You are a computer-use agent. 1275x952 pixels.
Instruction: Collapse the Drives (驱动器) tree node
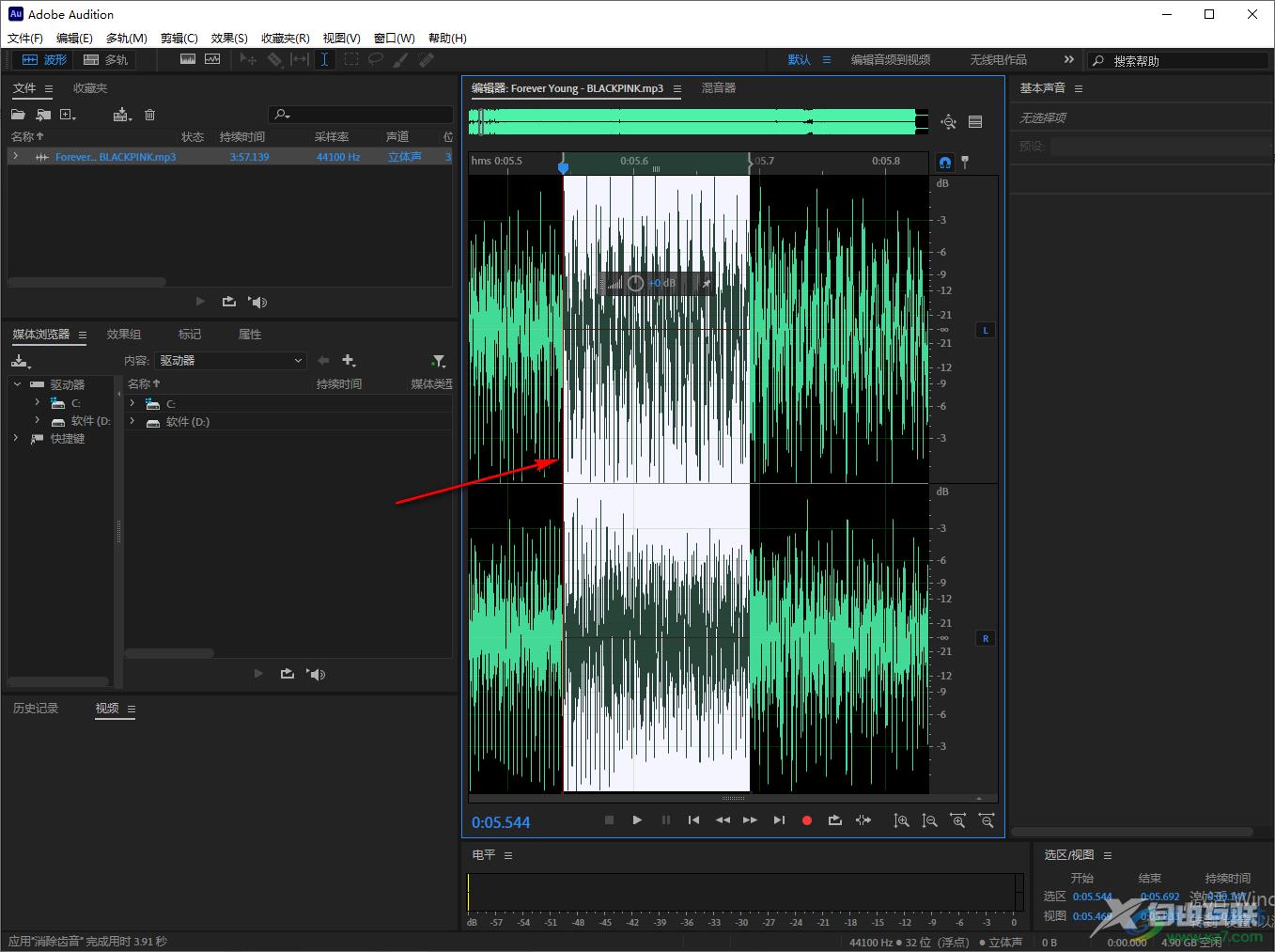[17, 384]
